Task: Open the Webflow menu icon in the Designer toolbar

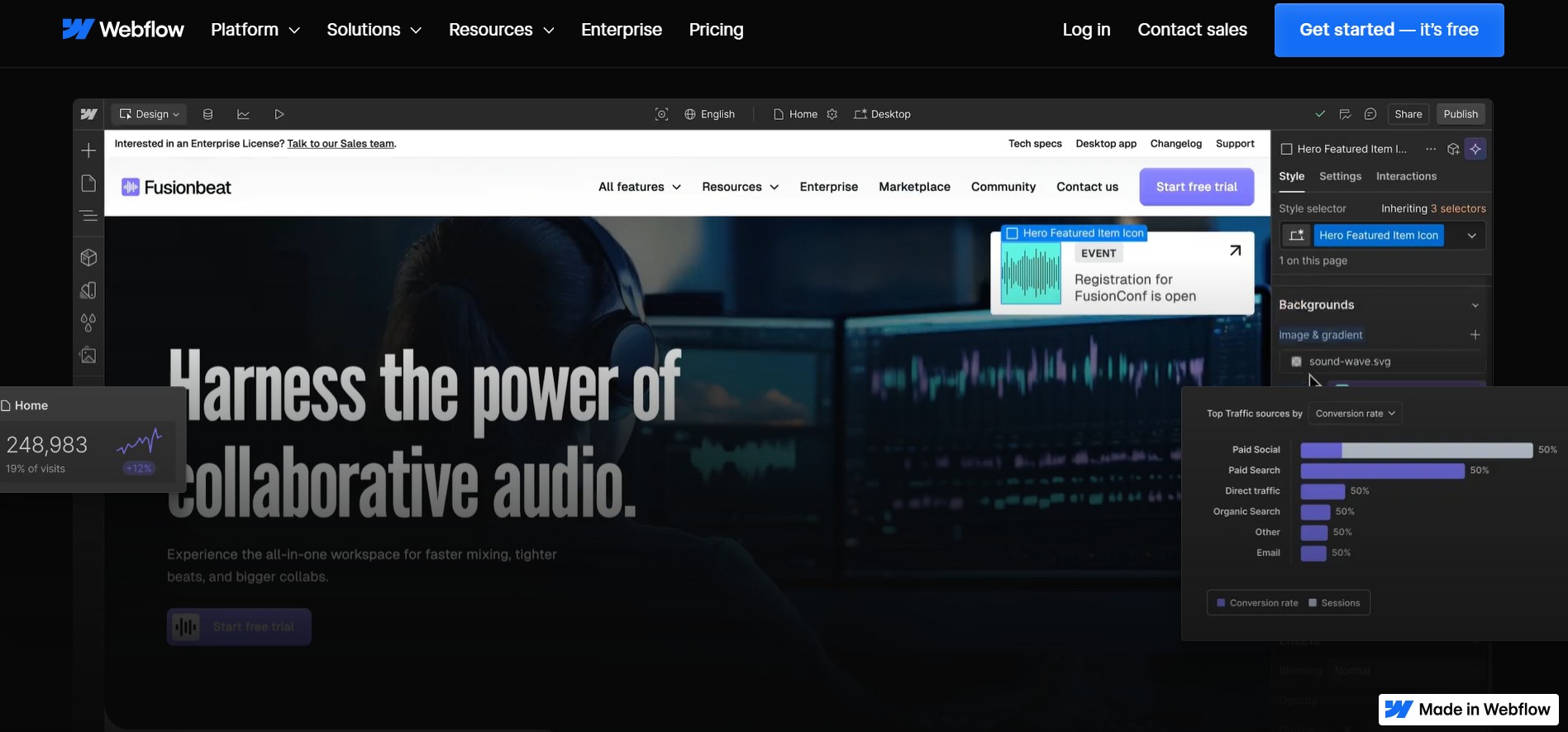Action: point(89,114)
